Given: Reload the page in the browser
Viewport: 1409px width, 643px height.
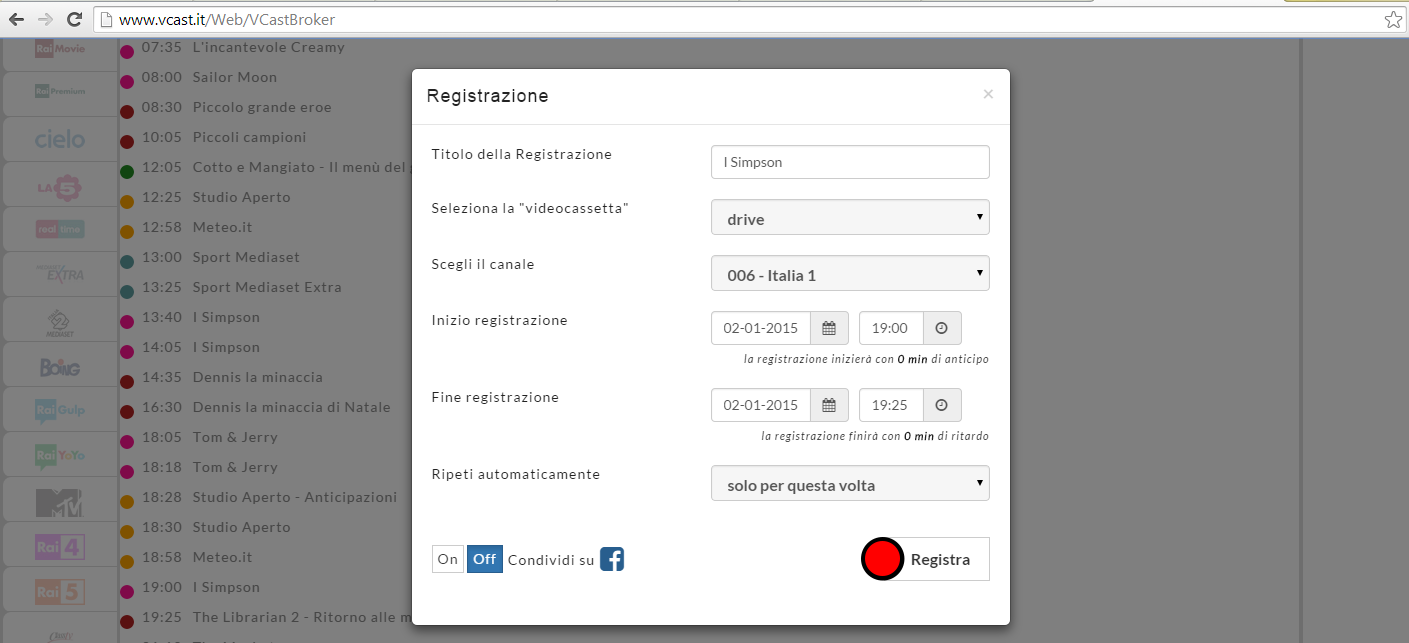Looking at the screenshot, I should click(73, 19).
